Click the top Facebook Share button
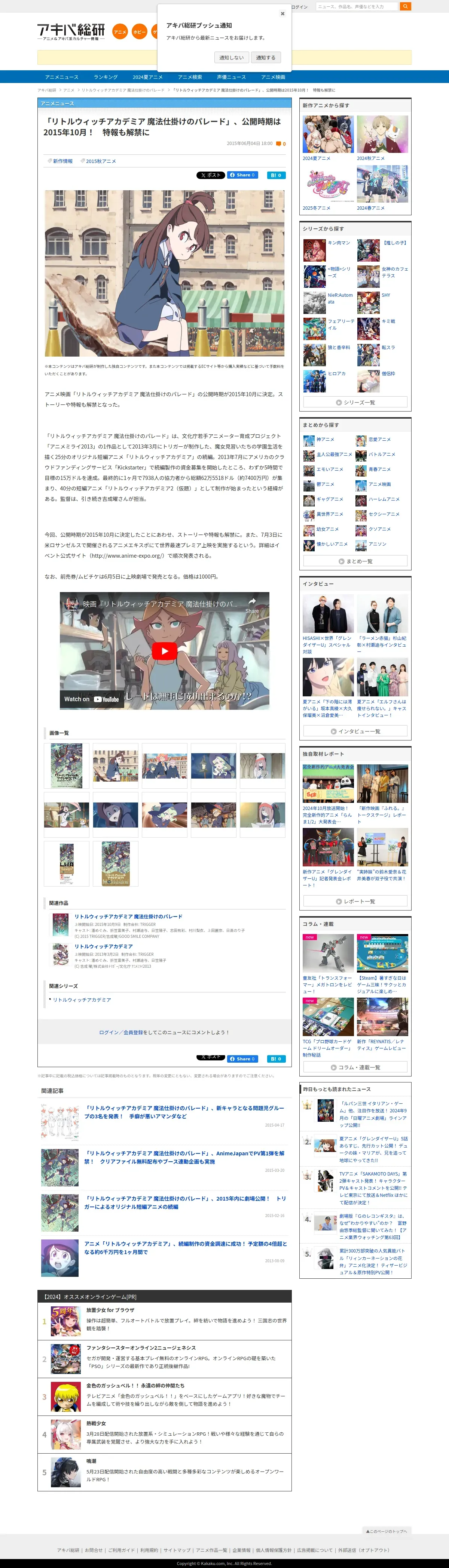This screenshot has height=1568, width=449. 242,175
